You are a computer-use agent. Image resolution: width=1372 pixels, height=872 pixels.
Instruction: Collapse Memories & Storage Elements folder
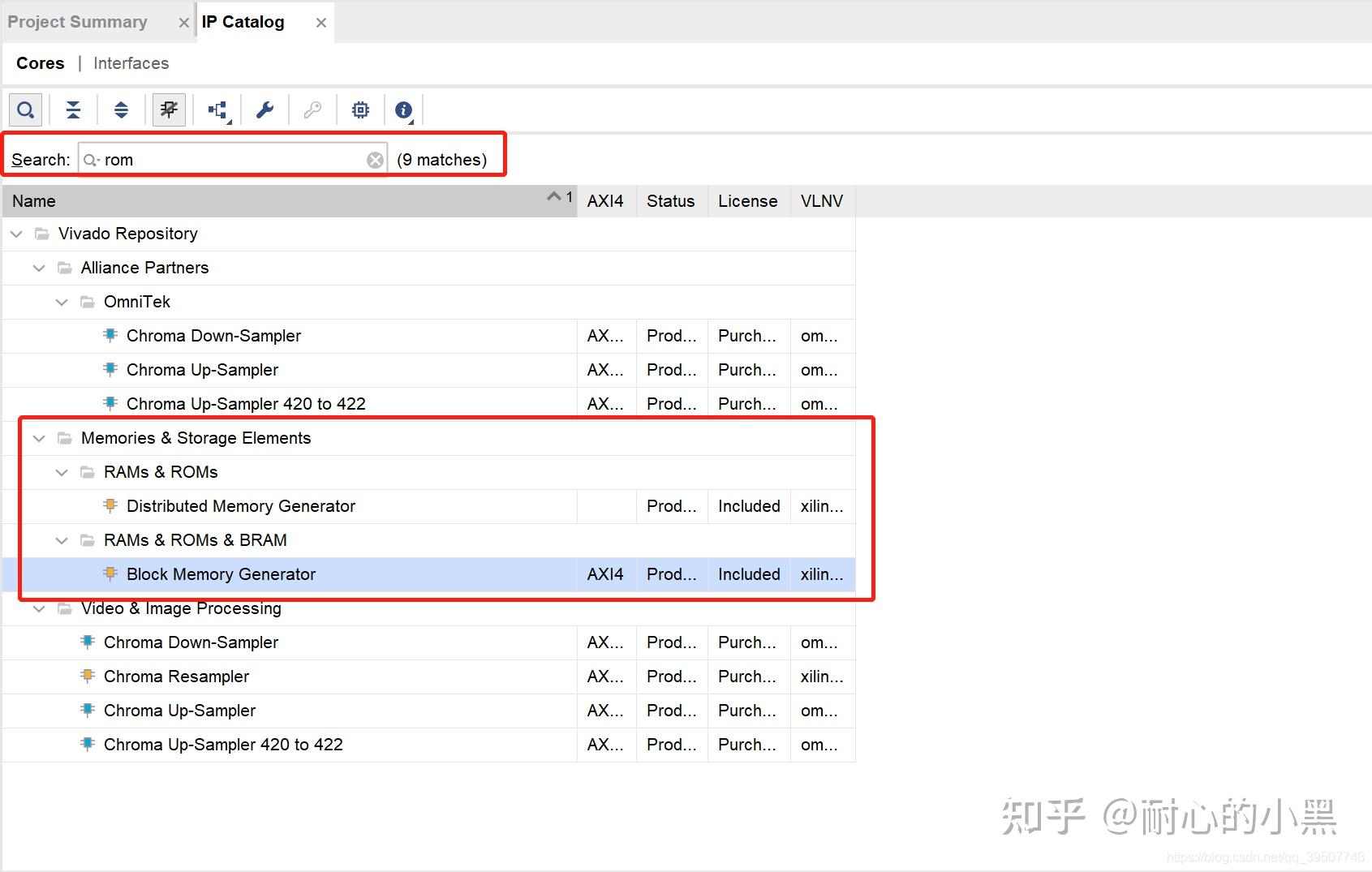coord(39,438)
